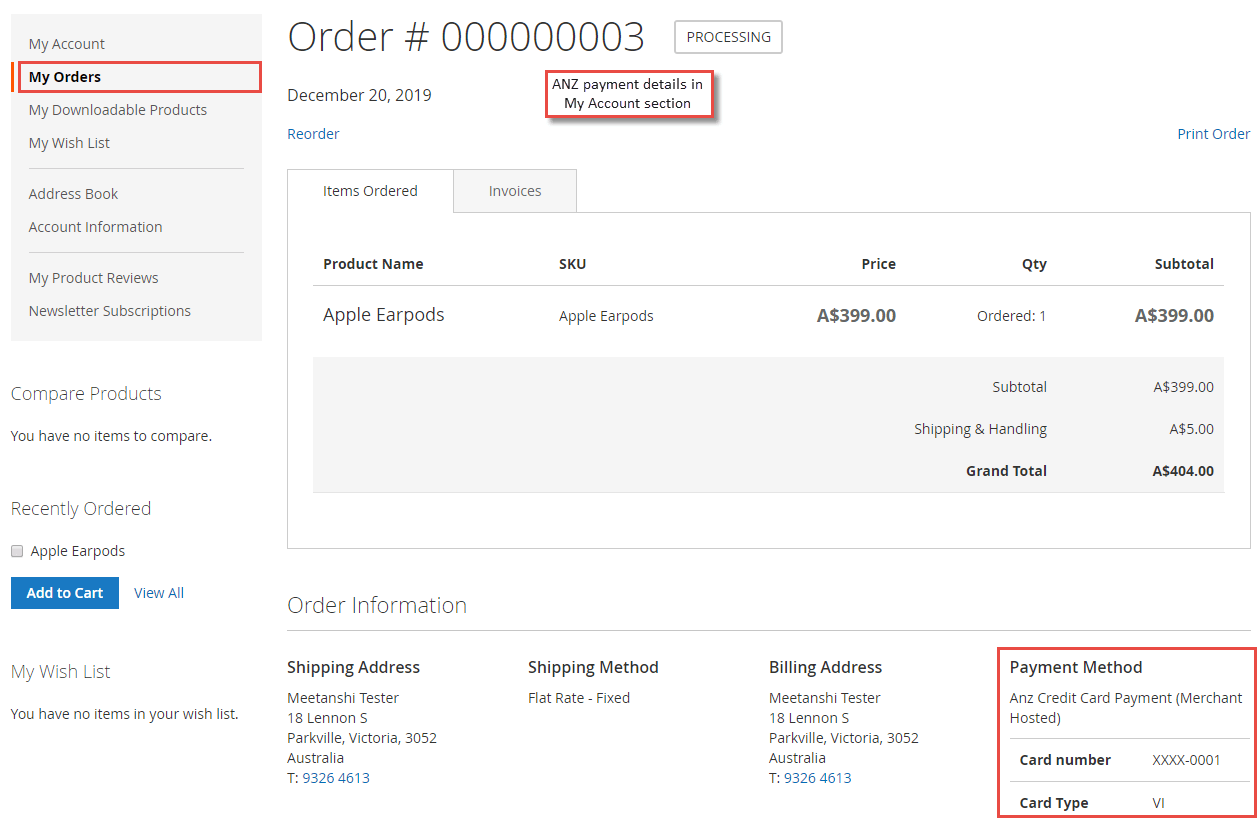The height and width of the screenshot is (819, 1258).
Task: View Account Information
Action: coord(95,226)
